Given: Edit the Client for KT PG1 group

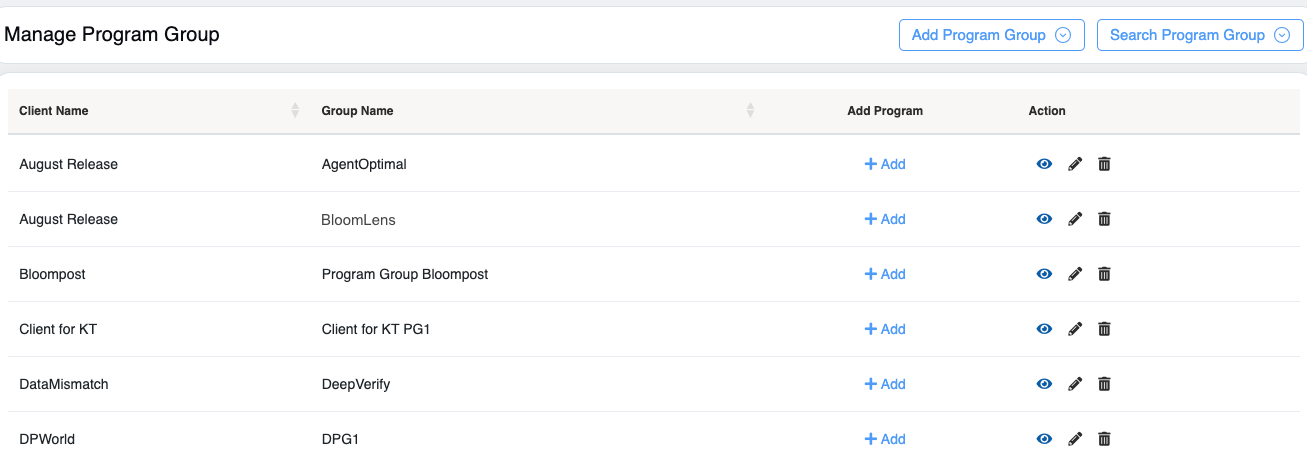Looking at the screenshot, I should (1075, 329).
